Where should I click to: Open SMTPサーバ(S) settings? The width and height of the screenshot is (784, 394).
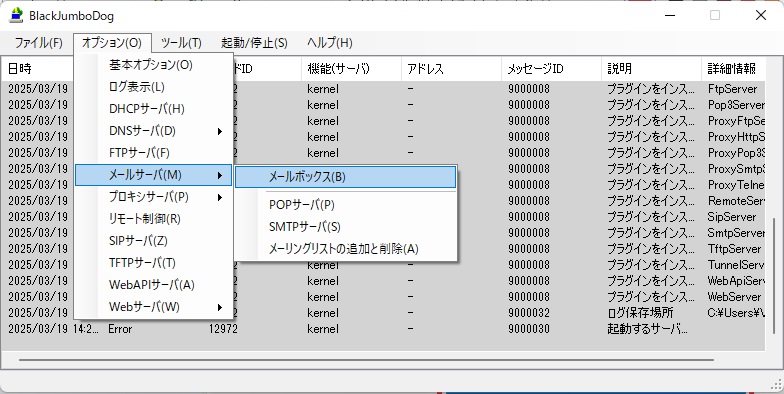[x=346, y=227]
